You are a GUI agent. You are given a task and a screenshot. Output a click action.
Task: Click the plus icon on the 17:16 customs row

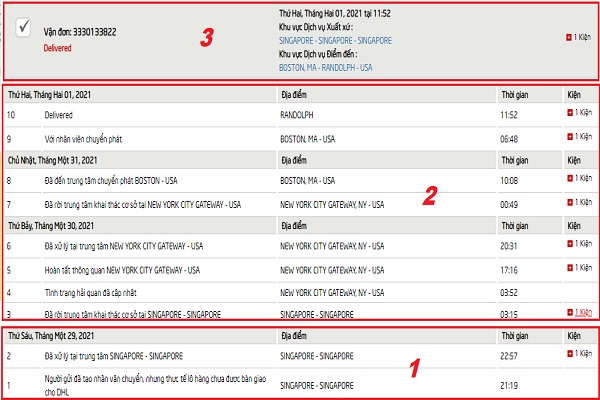coord(570,268)
